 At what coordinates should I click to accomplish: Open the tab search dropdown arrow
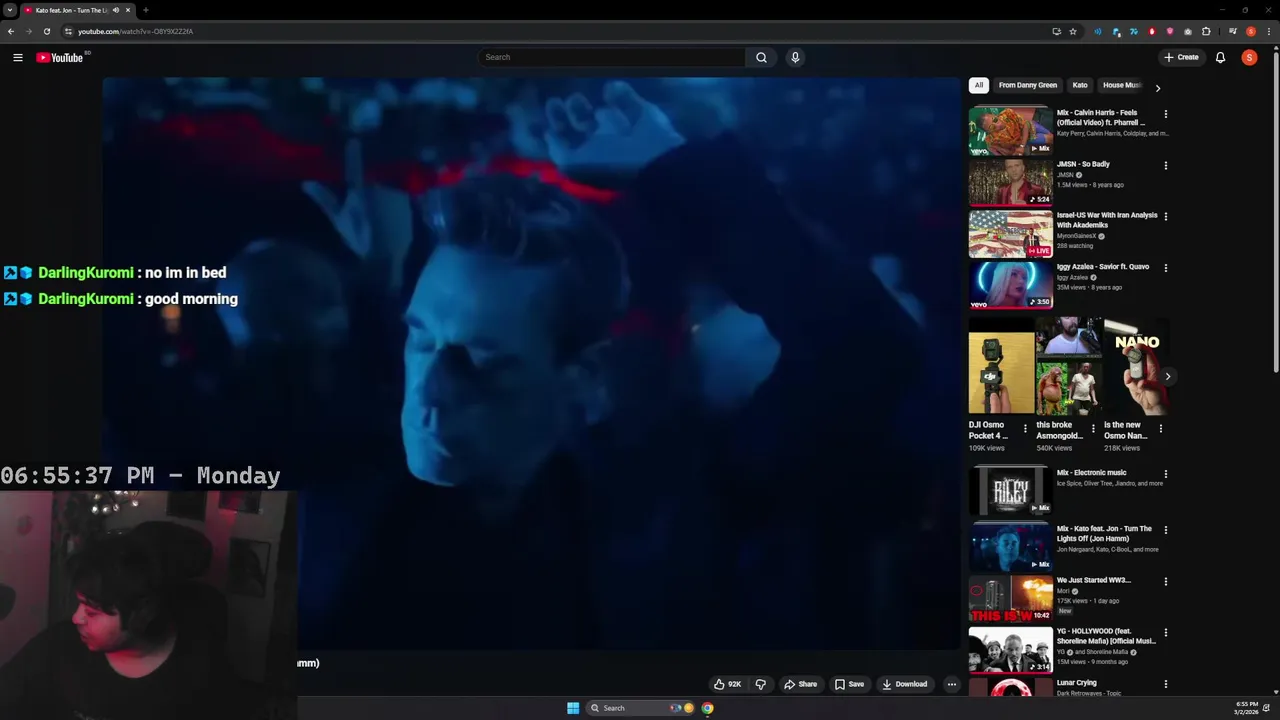(10, 10)
